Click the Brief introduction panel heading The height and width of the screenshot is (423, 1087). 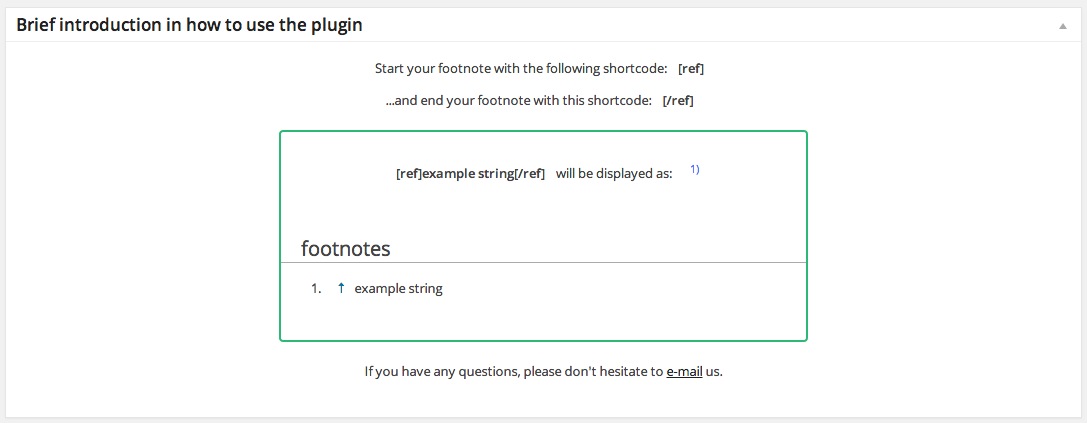[189, 26]
